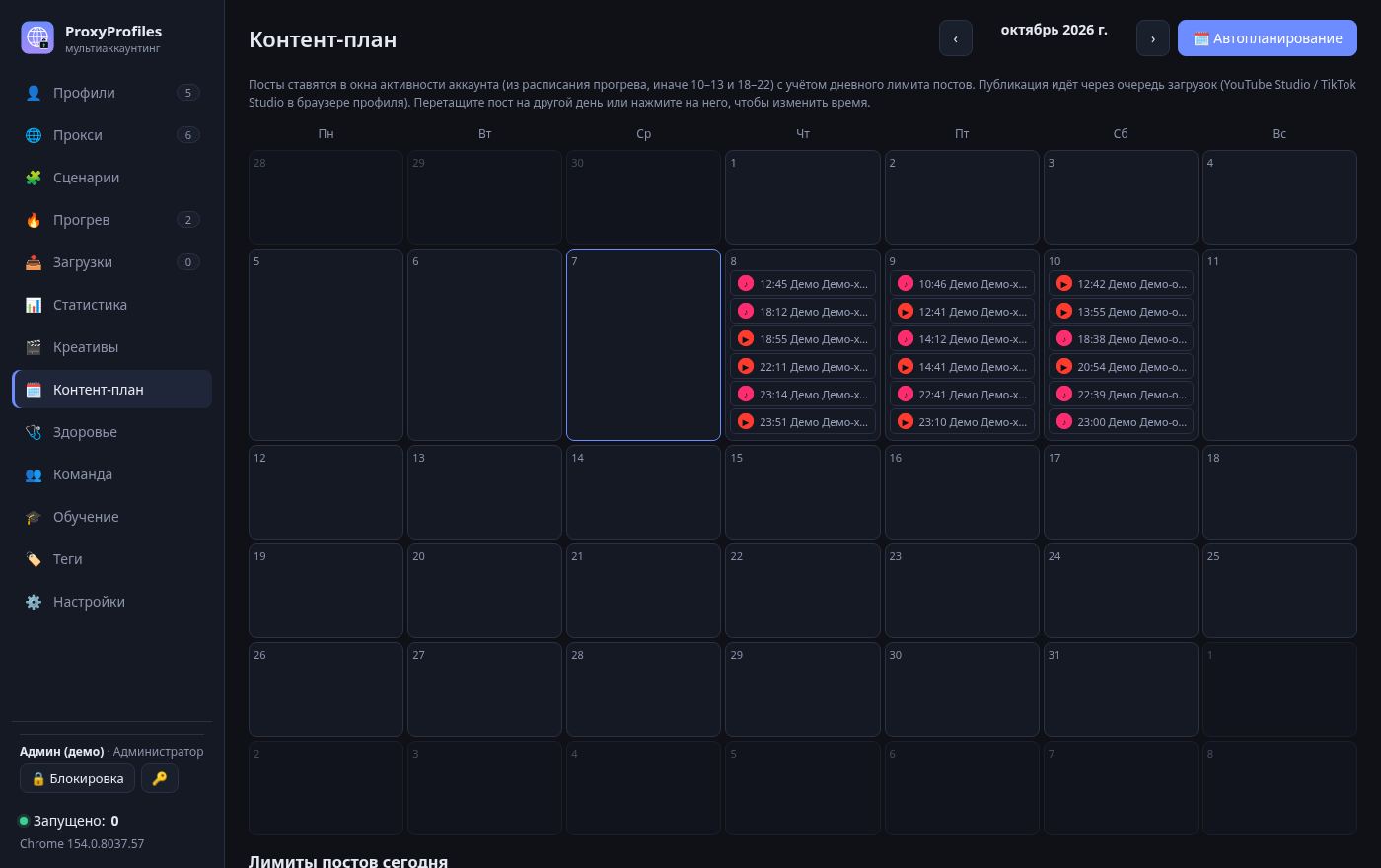Viewport: 1381px width, 868px height.
Task: Click the month label октябрь 2026 г.
Action: (1054, 30)
